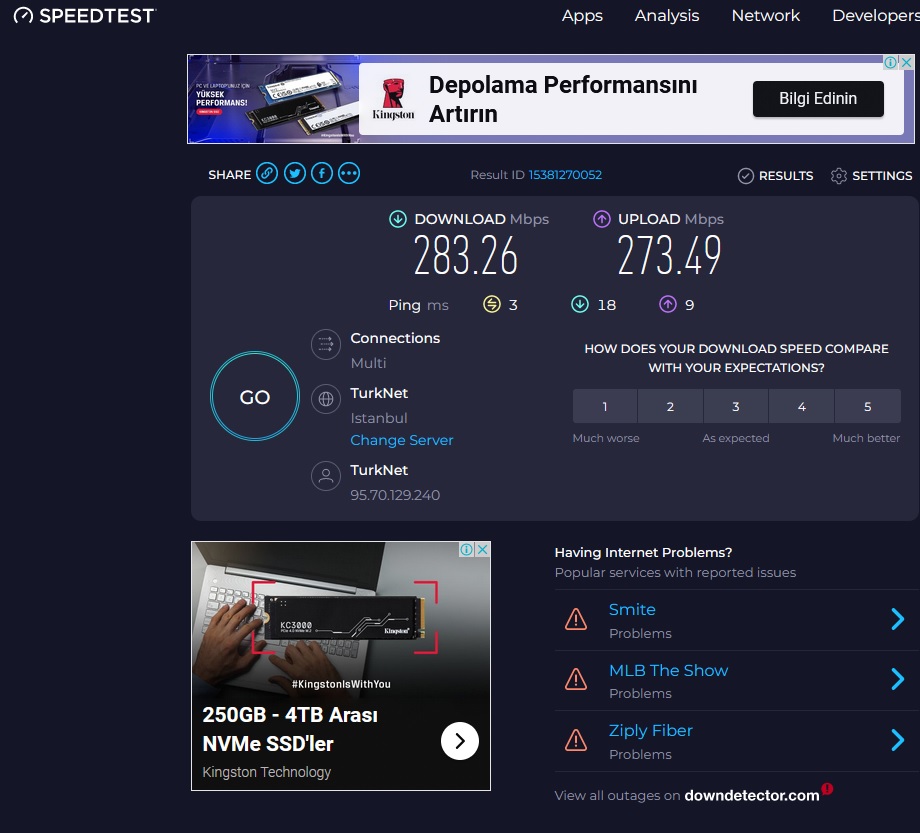Open square ad info icon
920x833 pixels.
466,550
